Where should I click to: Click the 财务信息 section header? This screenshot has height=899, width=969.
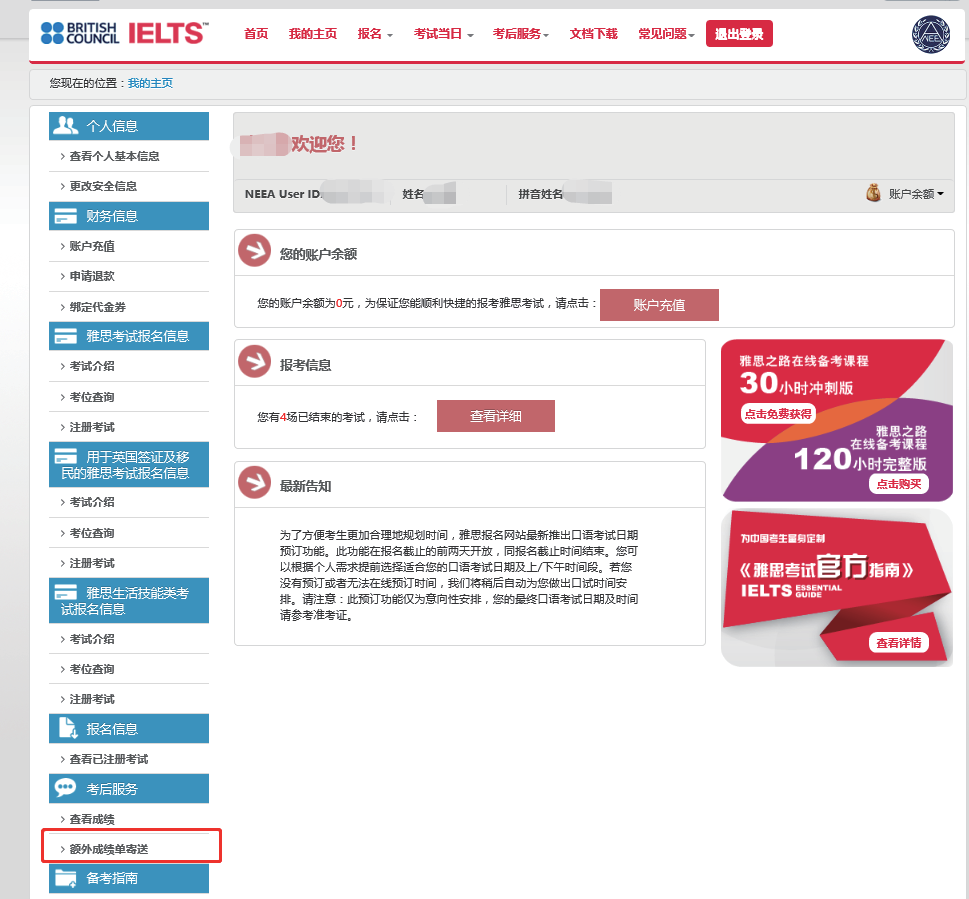(129, 216)
